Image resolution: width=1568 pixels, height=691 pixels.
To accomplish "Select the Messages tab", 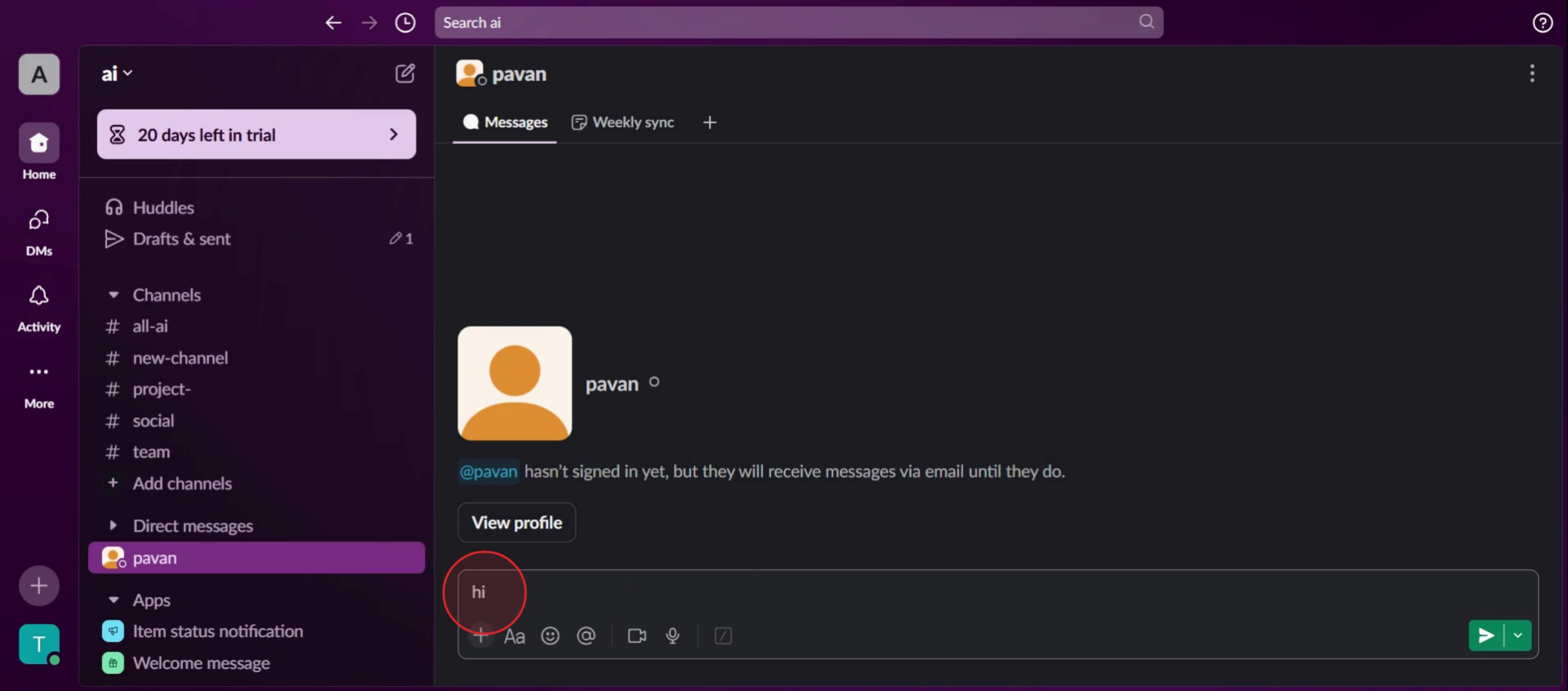I will point(505,123).
